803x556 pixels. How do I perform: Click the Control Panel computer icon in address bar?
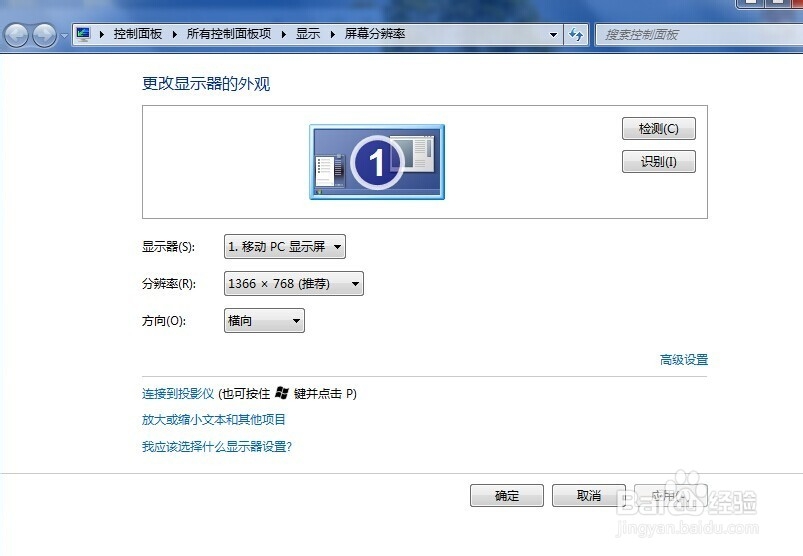[x=83, y=34]
